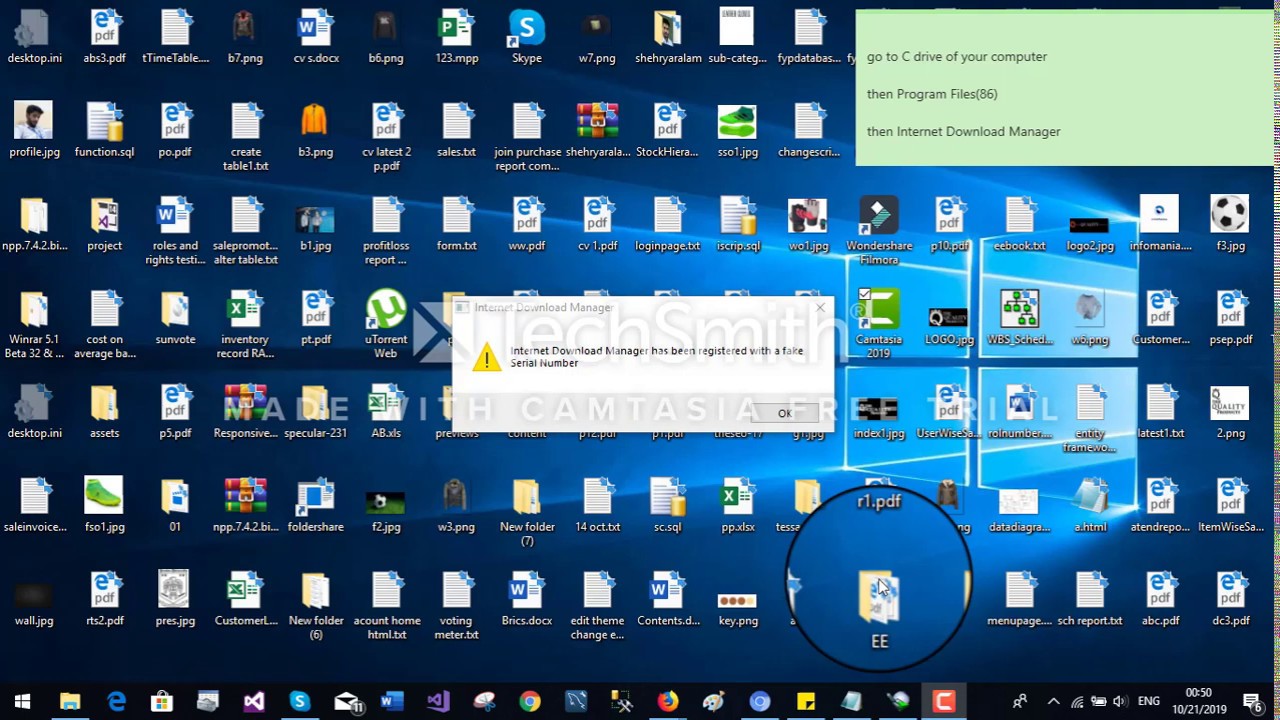Close the Internet Download Manager dialog

coord(820,307)
